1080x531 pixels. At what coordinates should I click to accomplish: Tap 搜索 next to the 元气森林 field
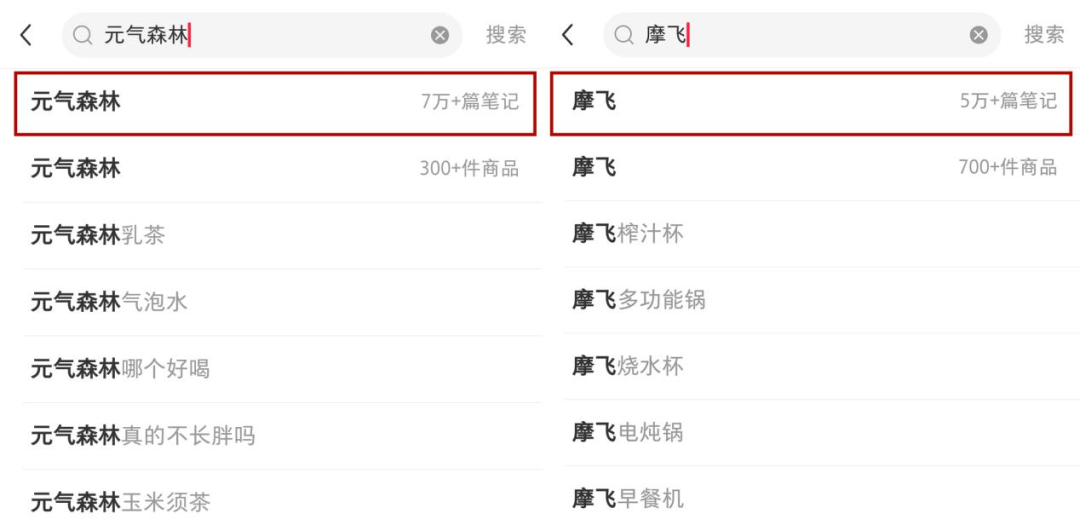(506, 35)
